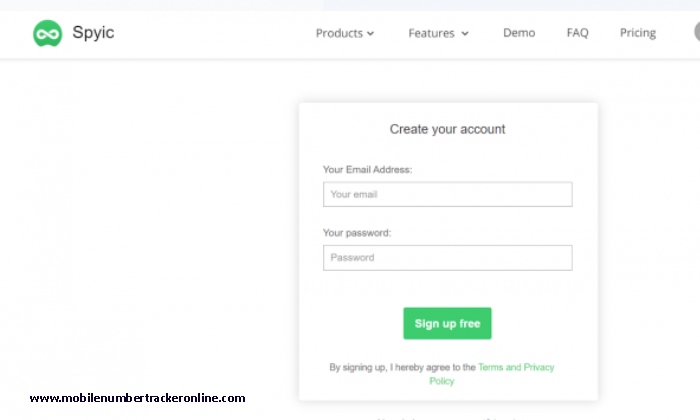Open the Terms and Privacy Policy link
700x420 pixels.
(x=515, y=368)
